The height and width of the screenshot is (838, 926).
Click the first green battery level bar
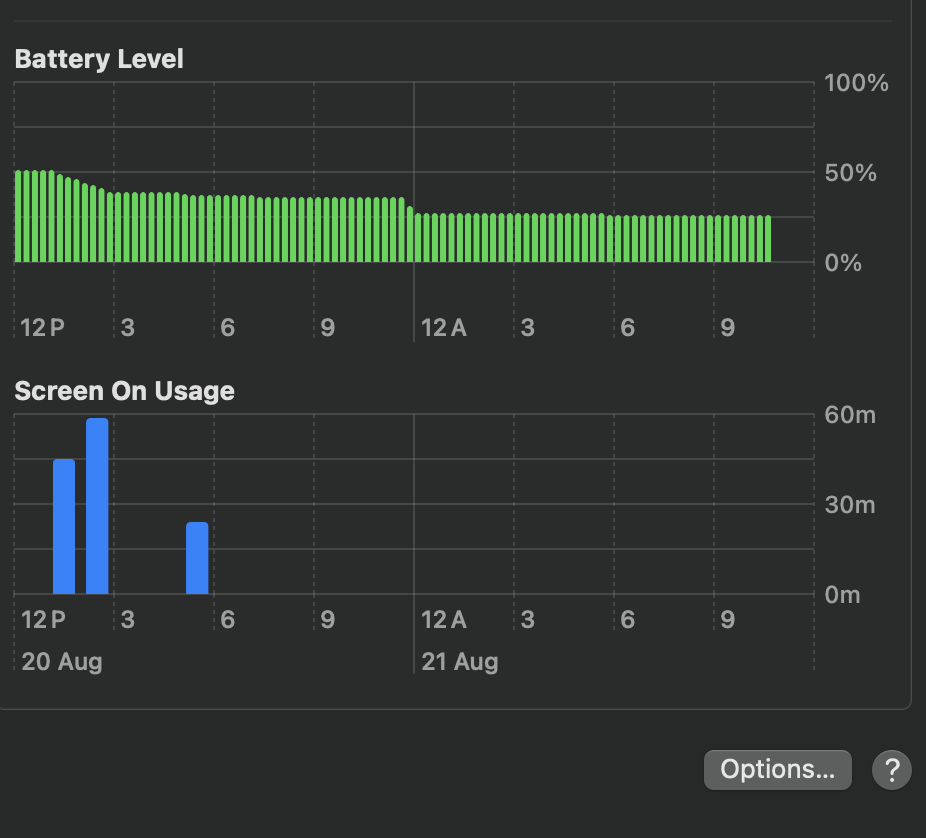point(18,216)
